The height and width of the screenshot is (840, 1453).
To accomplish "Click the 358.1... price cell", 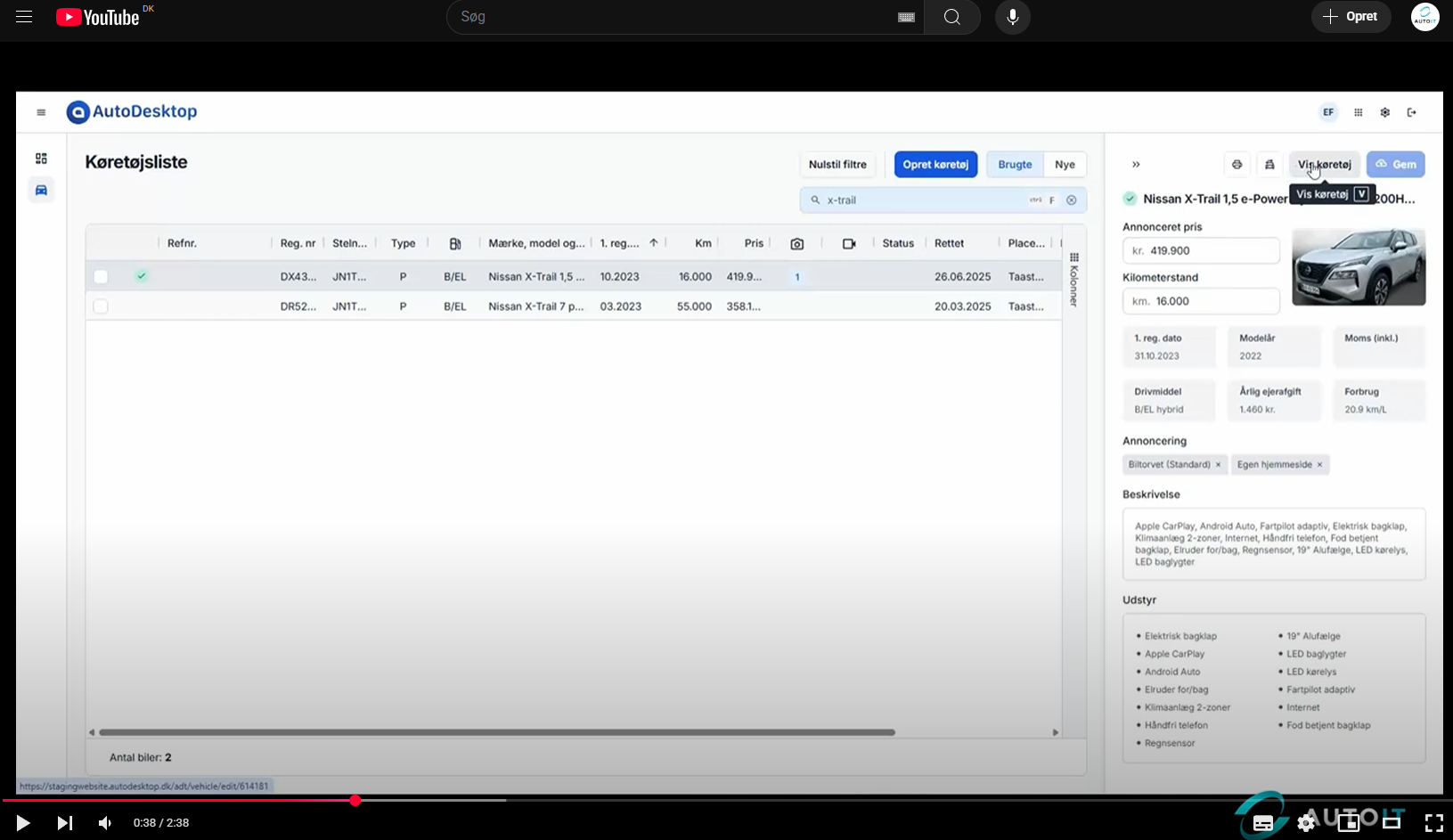I will pos(743,306).
